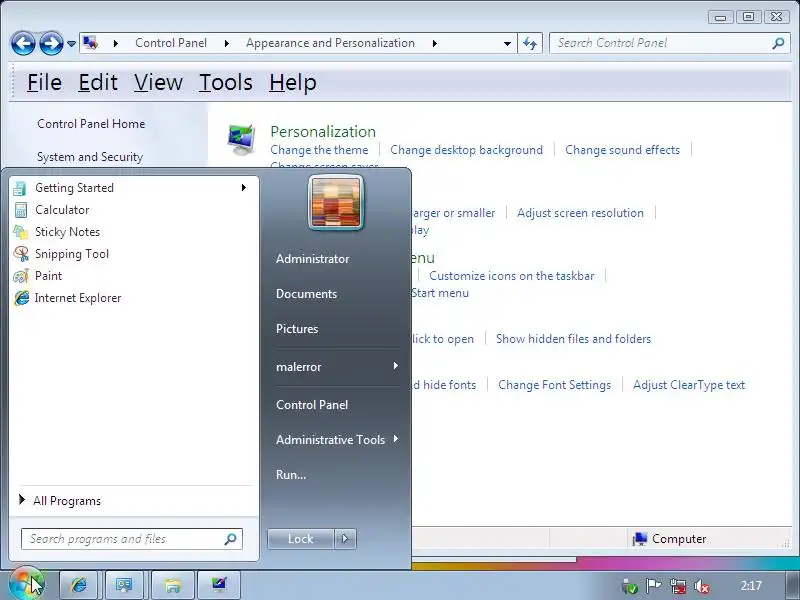Click the Control Panel search magnifier icon
The image size is (800, 600).
[778, 43]
